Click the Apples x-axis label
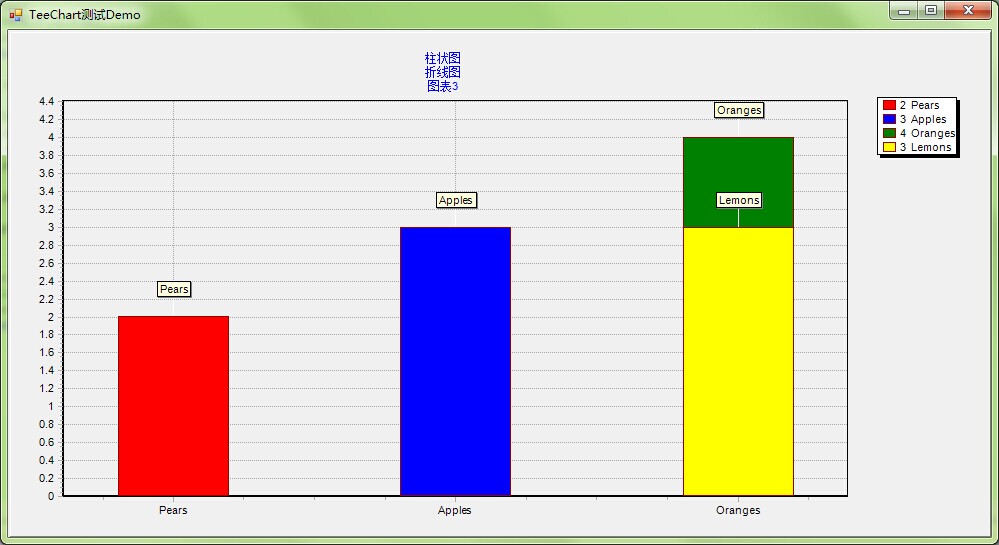999x545 pixels. (x=455, y=510)
